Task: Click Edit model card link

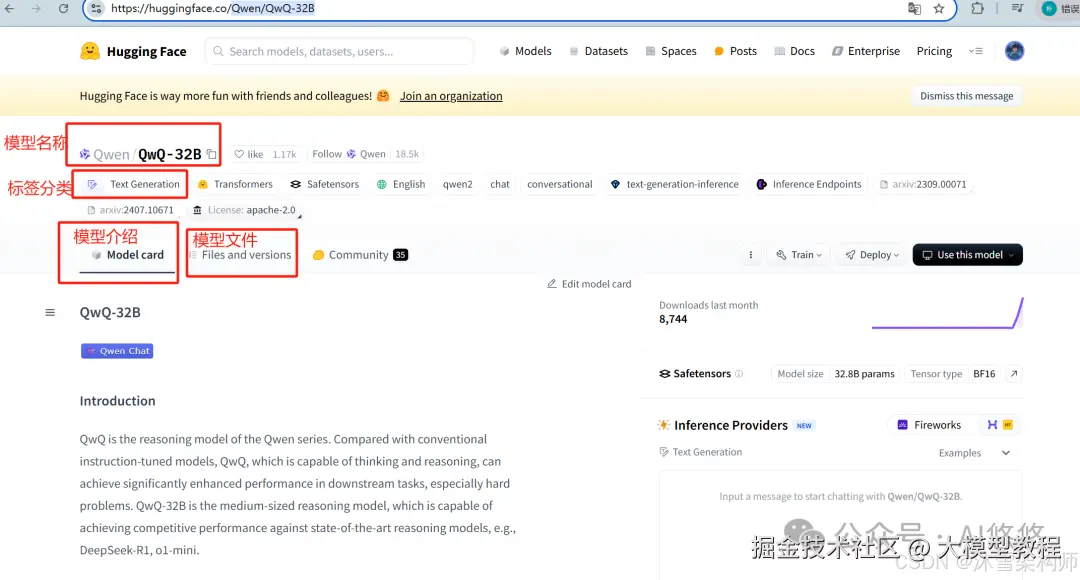Action: click(589, 284)
